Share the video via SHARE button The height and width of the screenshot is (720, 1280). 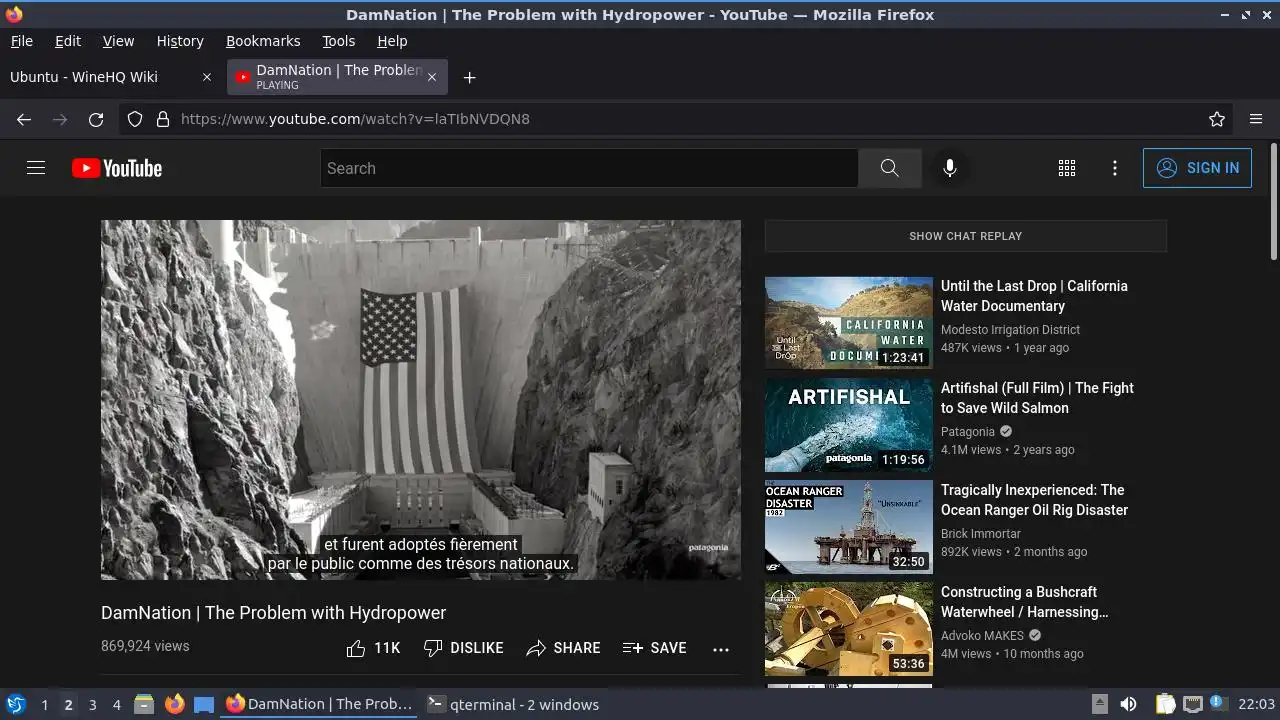[563, 648]
